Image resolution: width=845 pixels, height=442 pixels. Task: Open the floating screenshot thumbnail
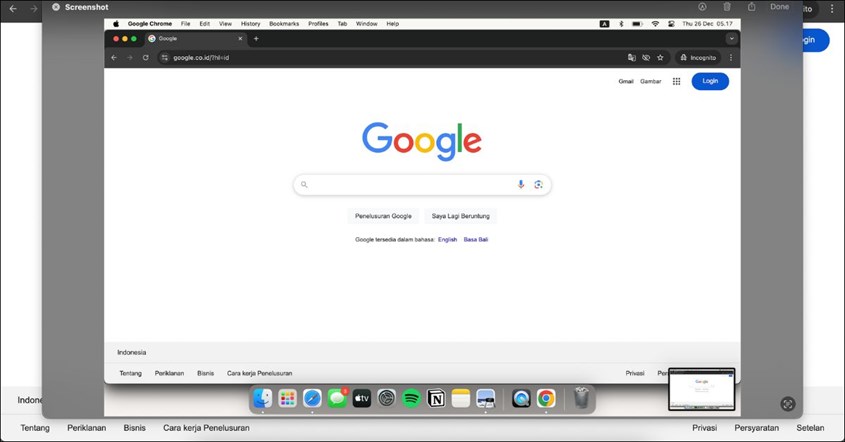click(x=702, y=389)
